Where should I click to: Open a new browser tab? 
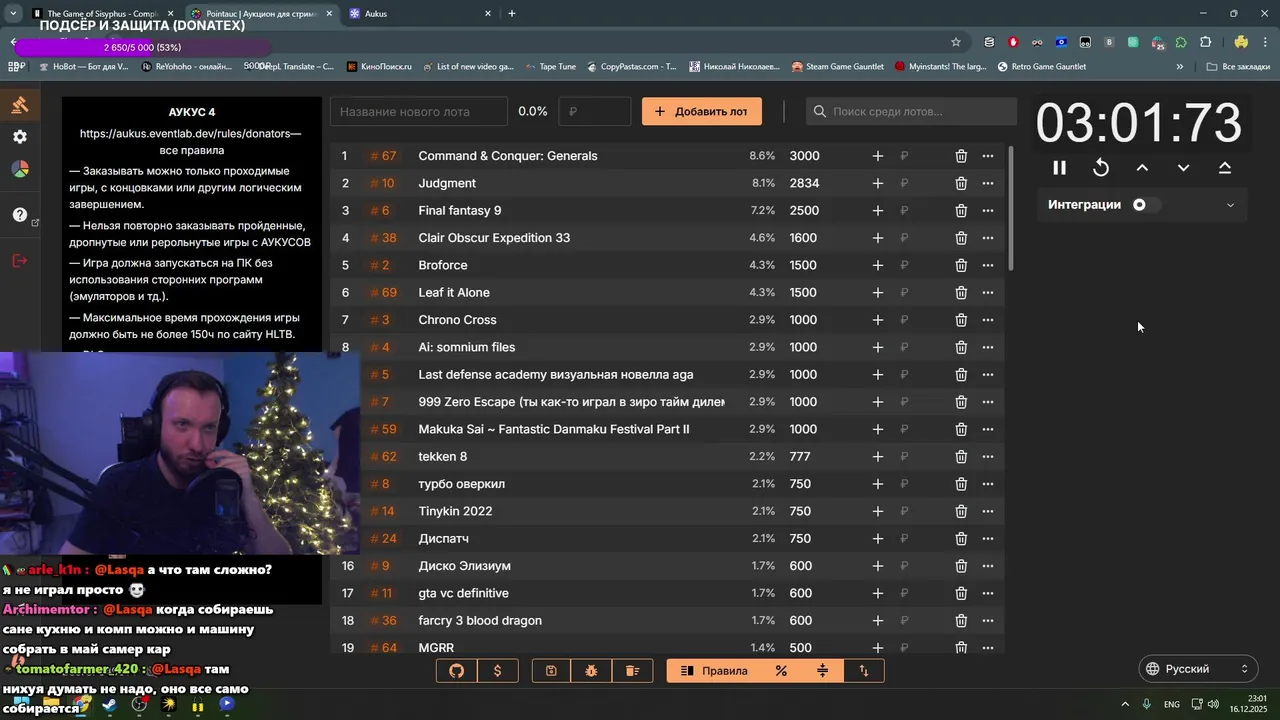tap(512, 14)
